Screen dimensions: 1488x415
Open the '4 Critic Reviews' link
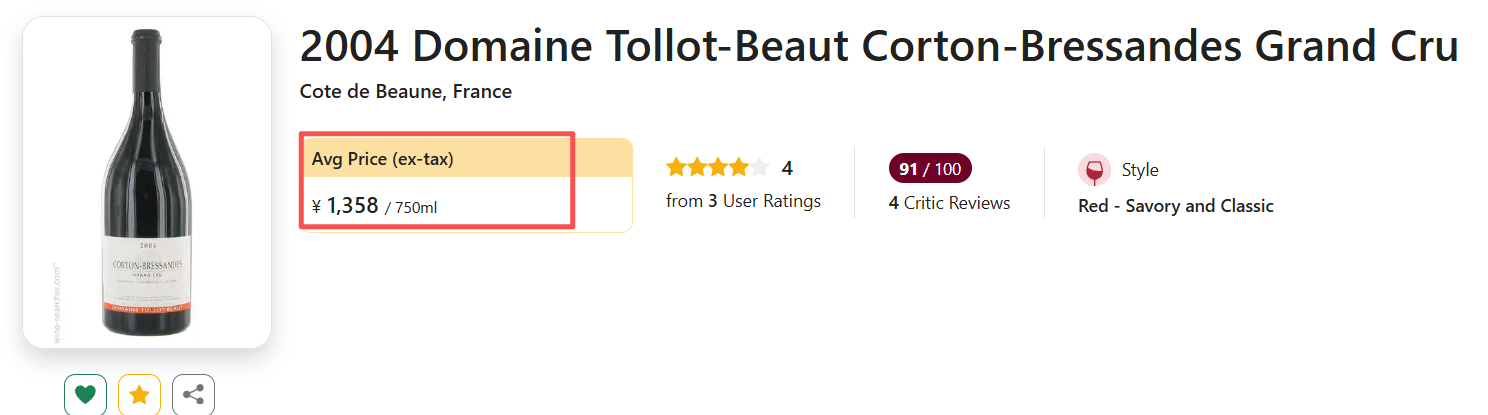(949, 203)
